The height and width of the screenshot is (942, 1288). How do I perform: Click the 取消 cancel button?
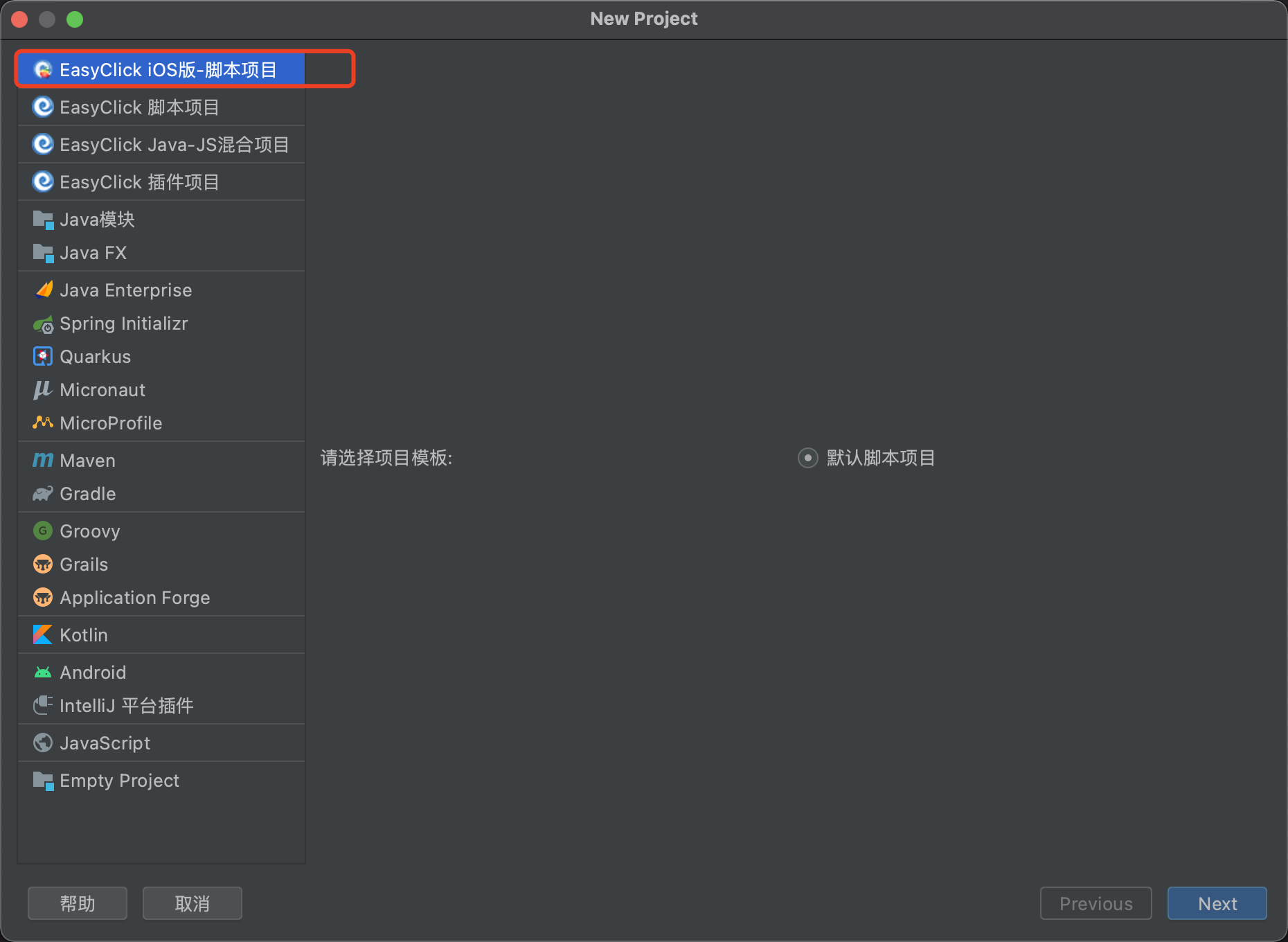point(193,903)
